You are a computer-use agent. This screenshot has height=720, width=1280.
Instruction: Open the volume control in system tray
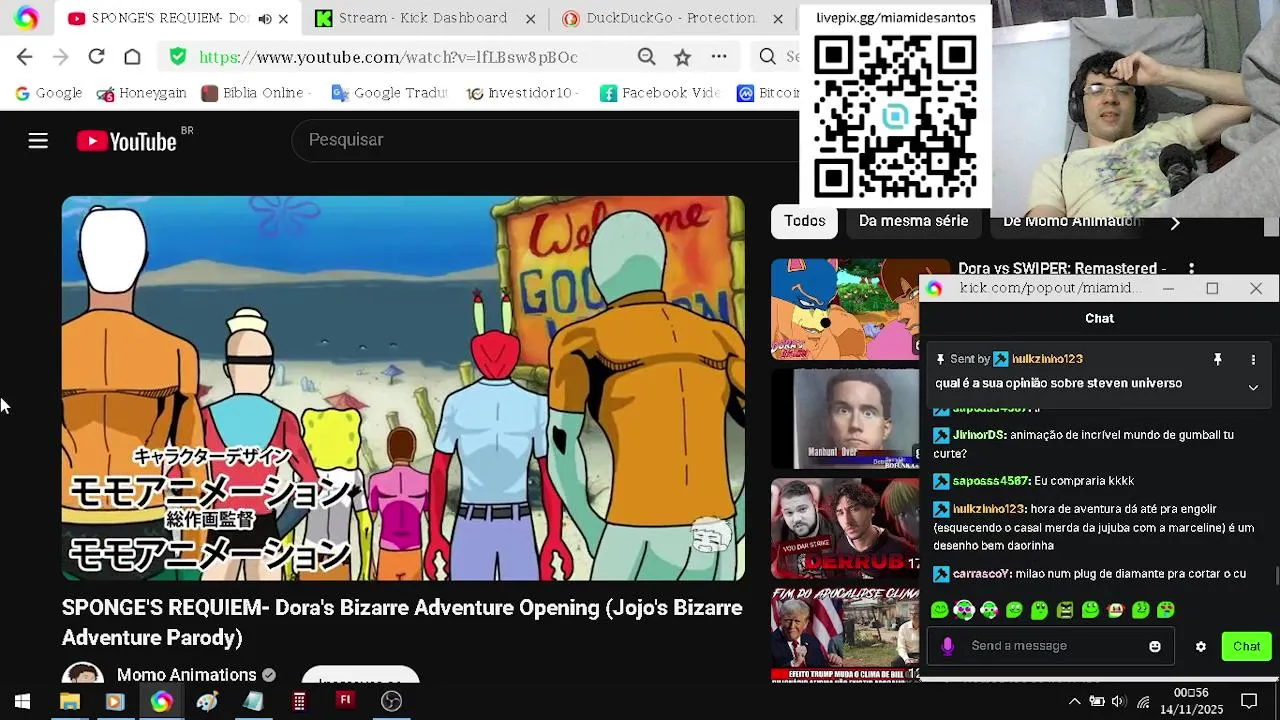(x=1118, y=701)
